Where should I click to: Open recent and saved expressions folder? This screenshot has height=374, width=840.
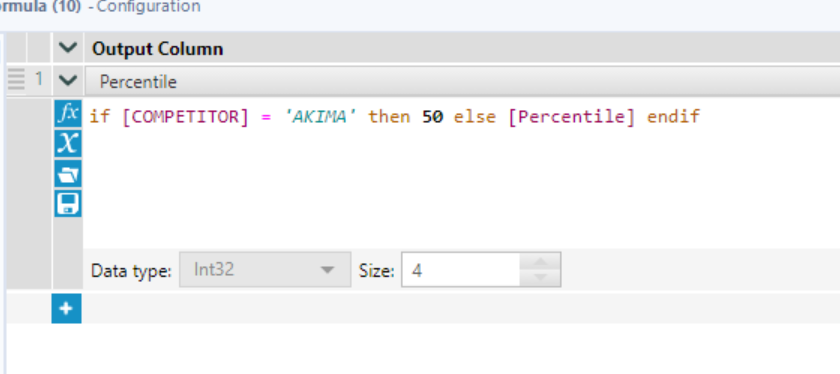click(68, 174)
